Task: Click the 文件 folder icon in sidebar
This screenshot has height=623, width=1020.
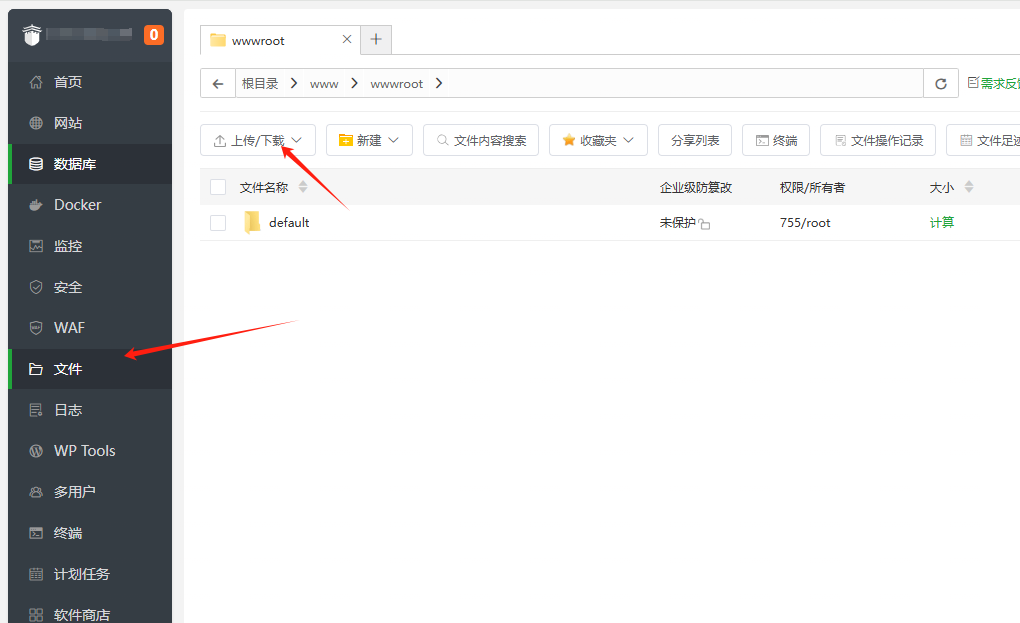Action: click(36, 369)
